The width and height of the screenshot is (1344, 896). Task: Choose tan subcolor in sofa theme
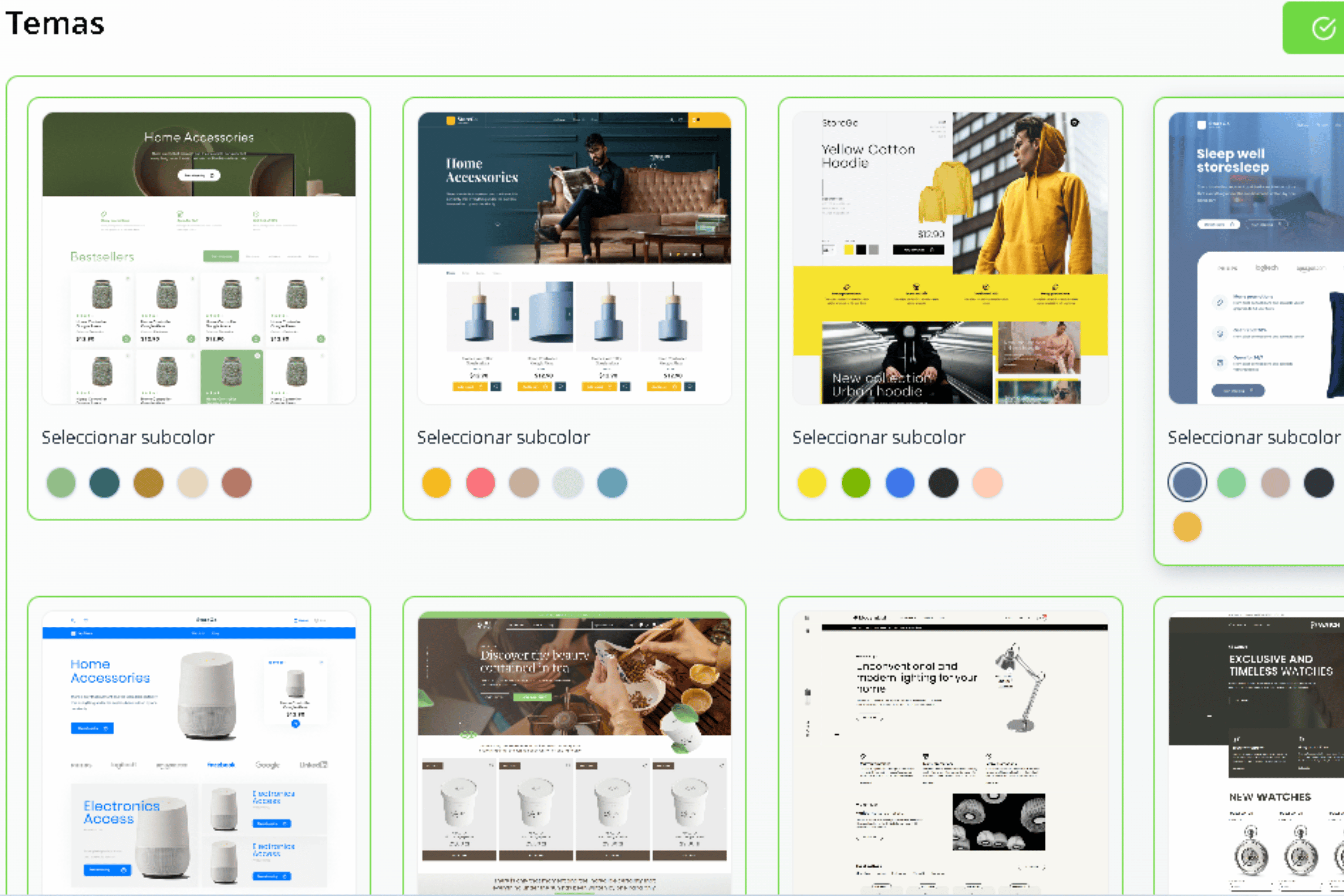524,483
